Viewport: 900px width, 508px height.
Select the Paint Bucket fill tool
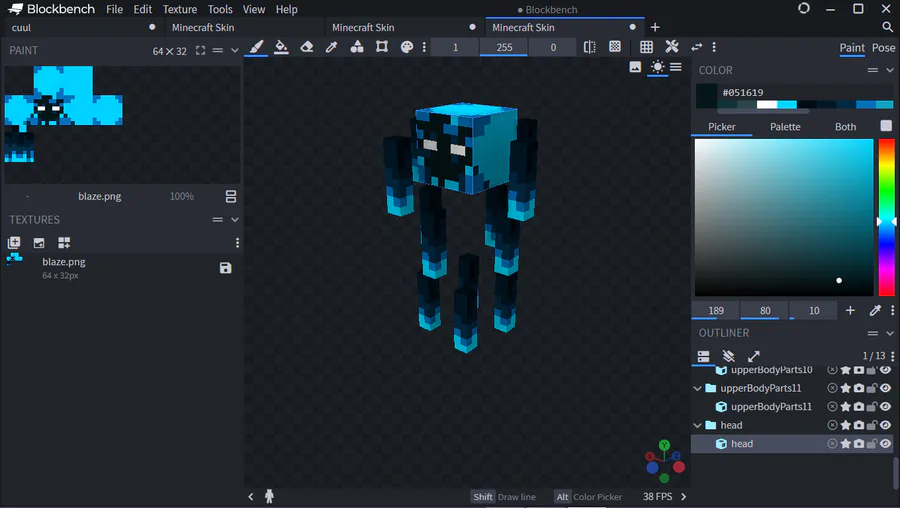[281, 47]
